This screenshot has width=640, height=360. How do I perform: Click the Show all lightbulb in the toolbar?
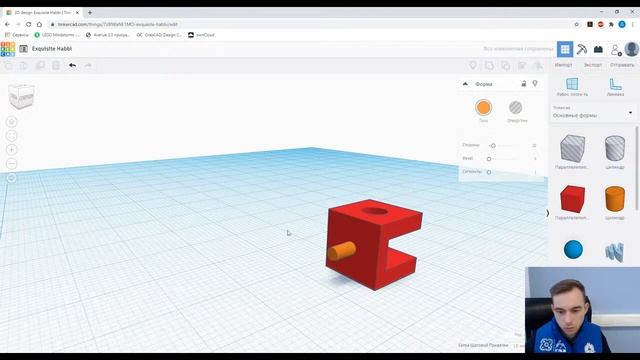coord(473,65)
